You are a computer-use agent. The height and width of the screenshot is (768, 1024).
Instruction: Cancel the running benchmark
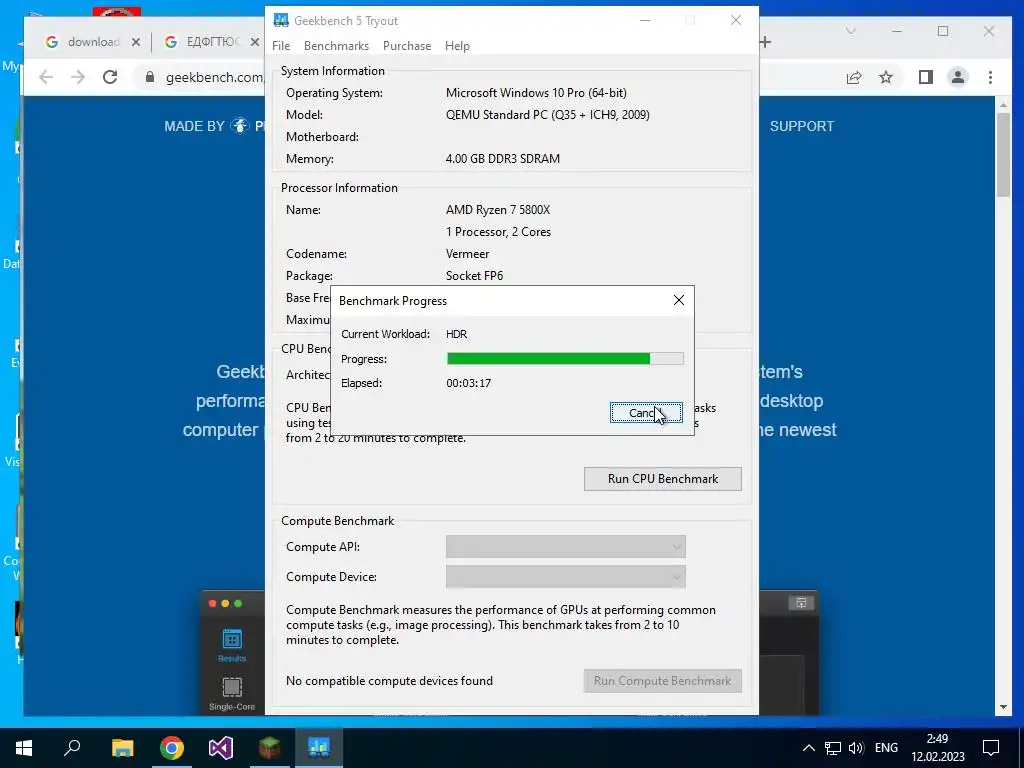pyautogui.click(x=646, y=413)
